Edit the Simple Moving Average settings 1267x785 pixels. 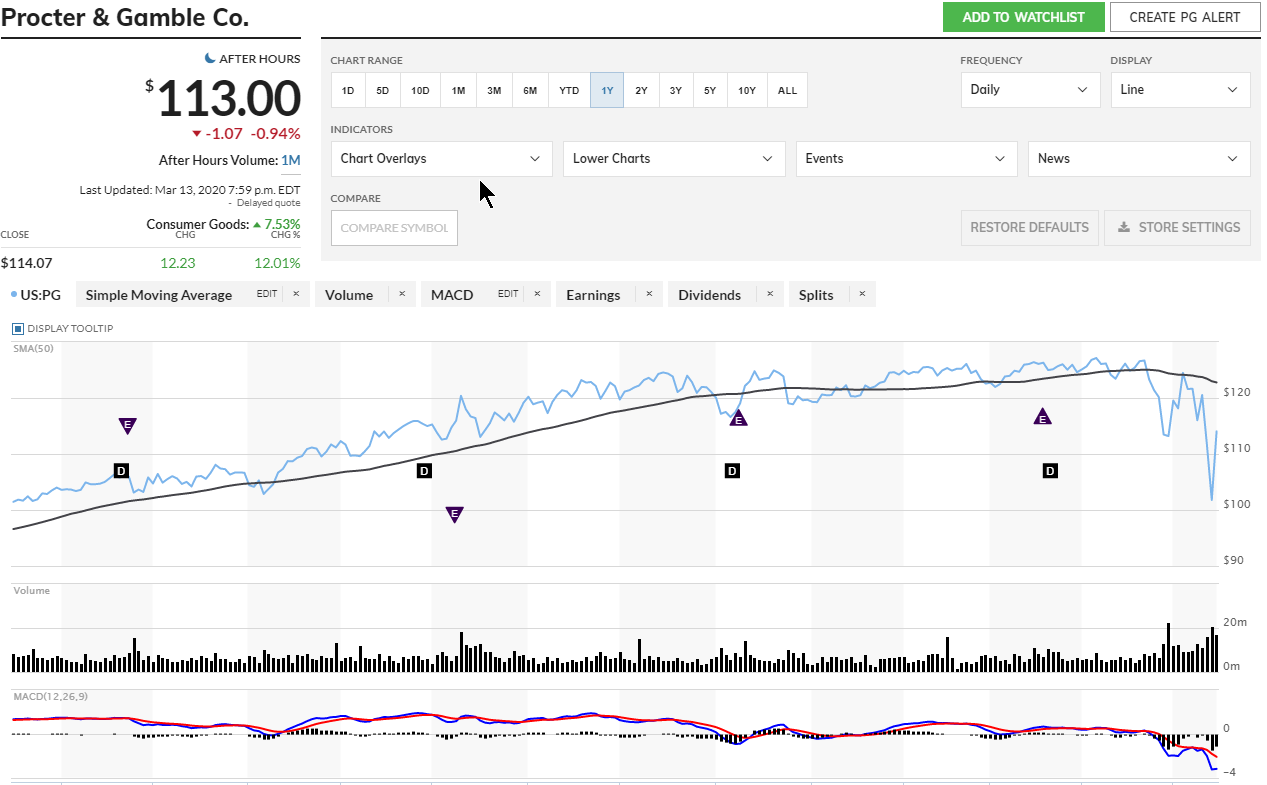(x=266, y=295)
